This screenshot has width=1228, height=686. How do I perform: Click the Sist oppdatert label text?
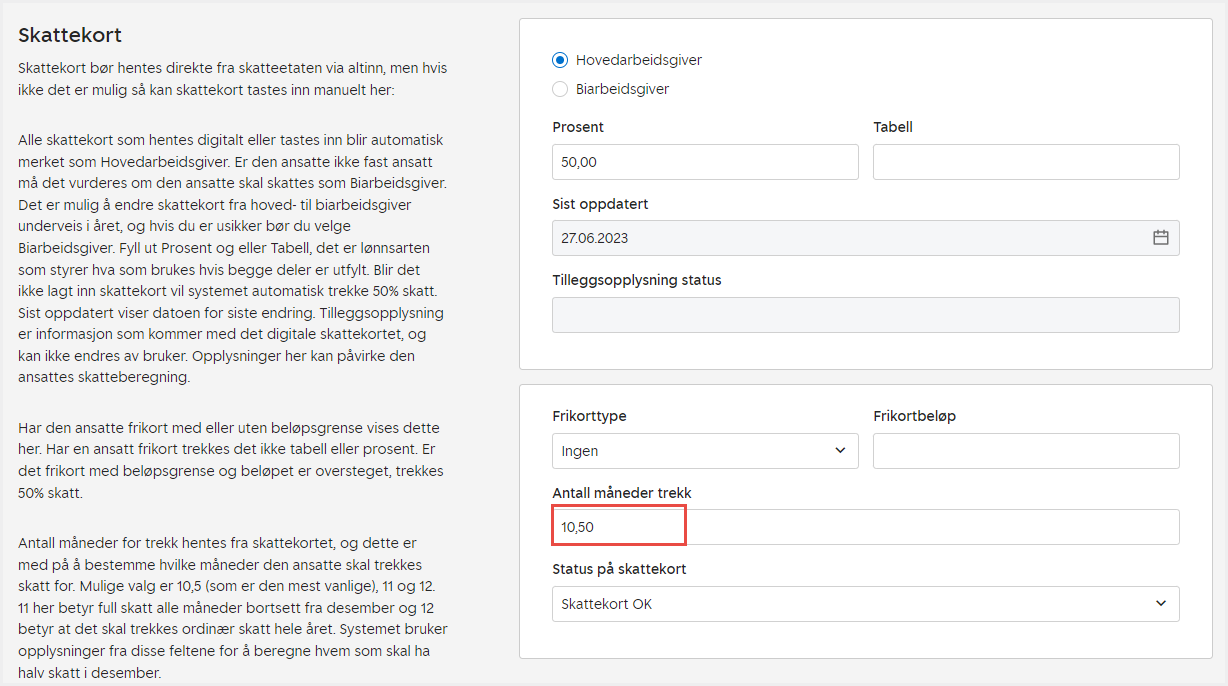600,204
